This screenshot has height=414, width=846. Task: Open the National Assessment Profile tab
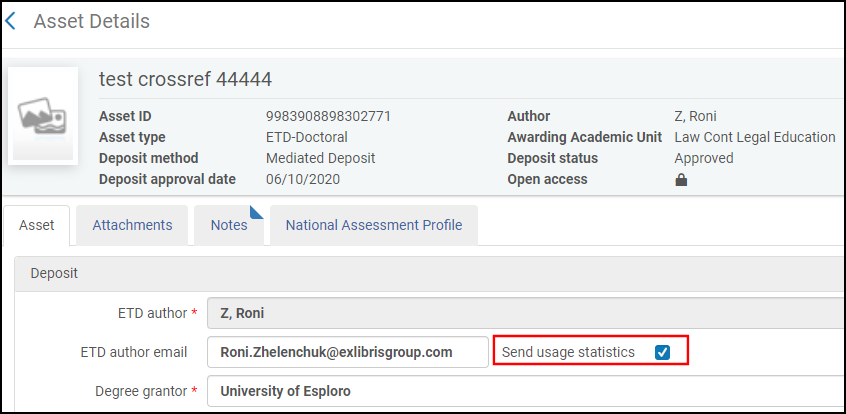(373, 225)
